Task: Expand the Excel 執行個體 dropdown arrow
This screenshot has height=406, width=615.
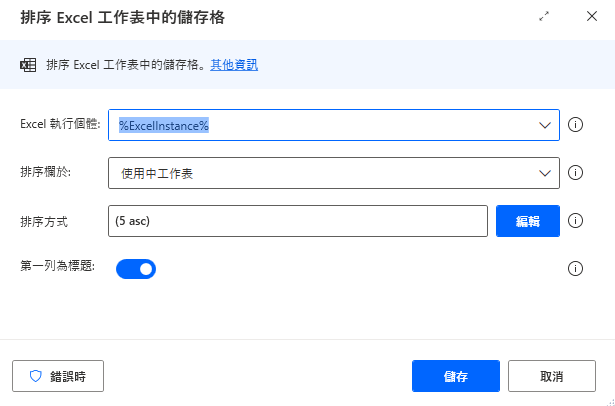Action: 545,125
